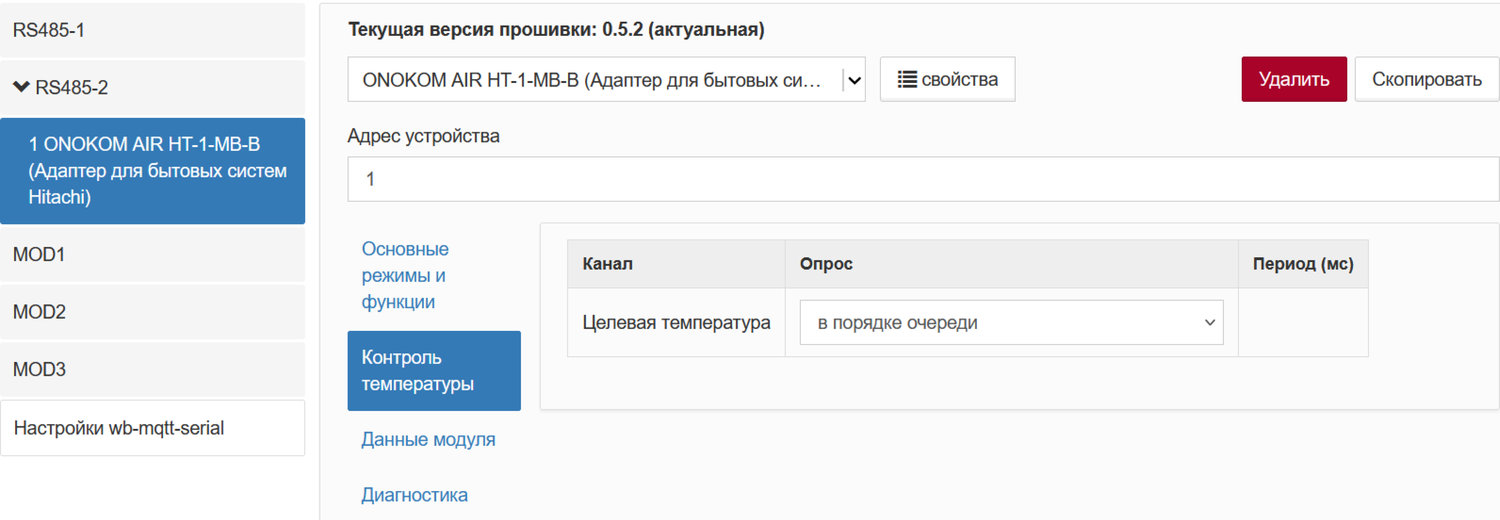Click the Период (мс) column header
1500x520 pixels.
1303,264
